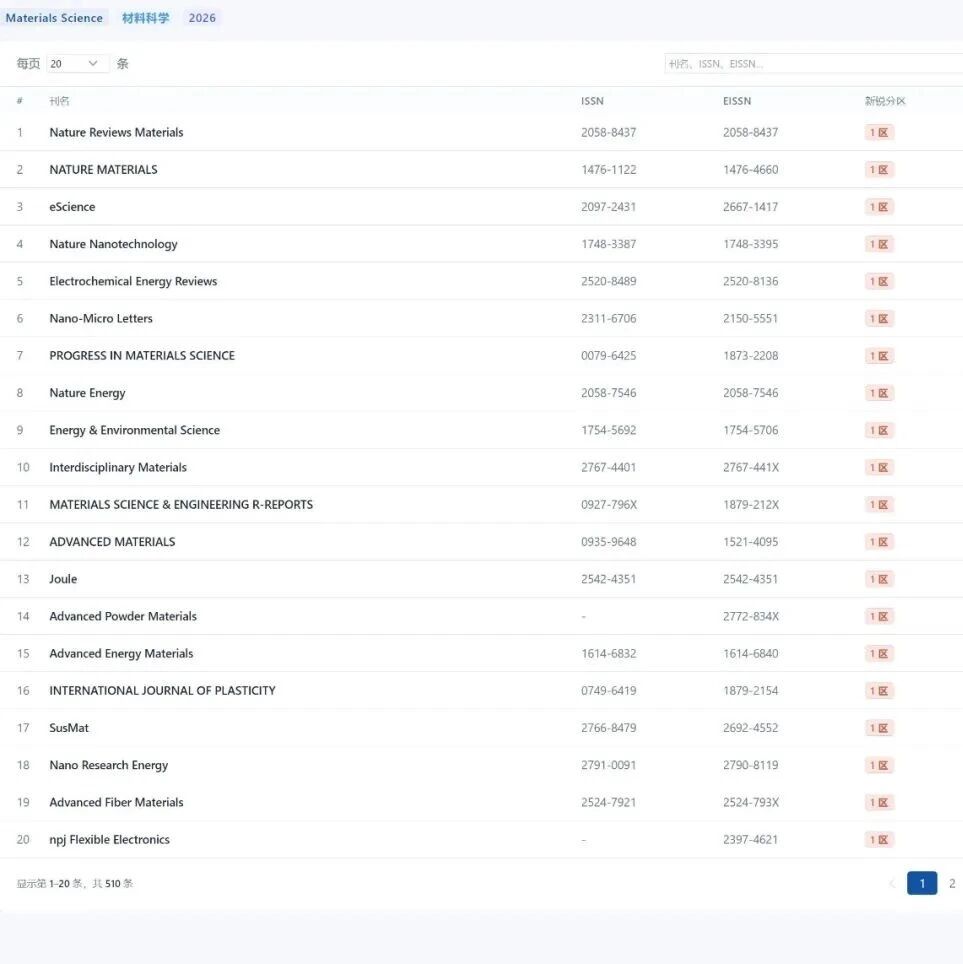Image resolution: width=963 pixels, height=964 pixels.
Task: Click the journal search input field
Action: (x=813, y=63)
